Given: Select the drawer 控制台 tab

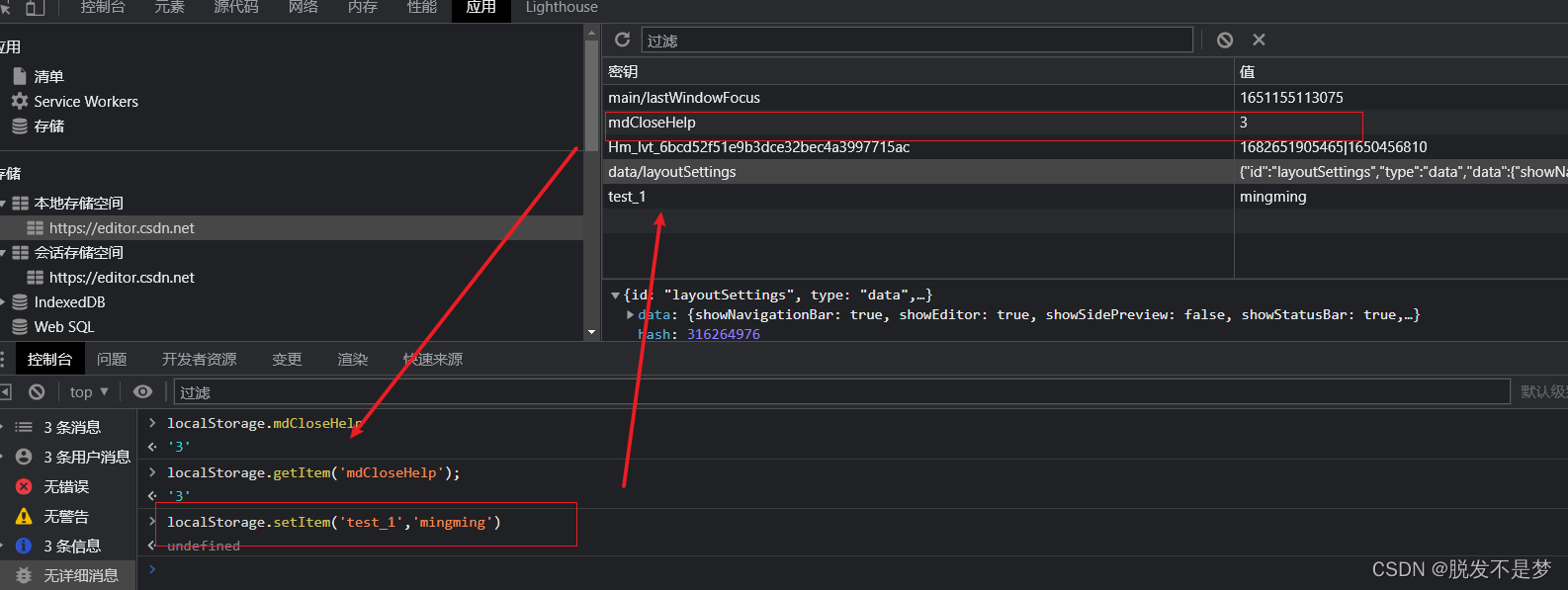Looking at the screenshot, I should pyautogui.click(x=49, y=359).
